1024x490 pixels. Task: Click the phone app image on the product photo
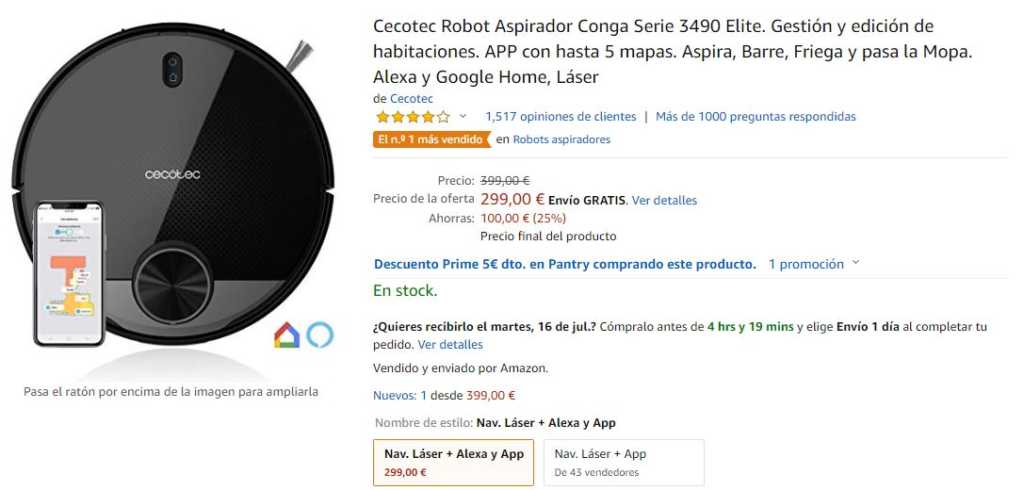click(69, 272)
